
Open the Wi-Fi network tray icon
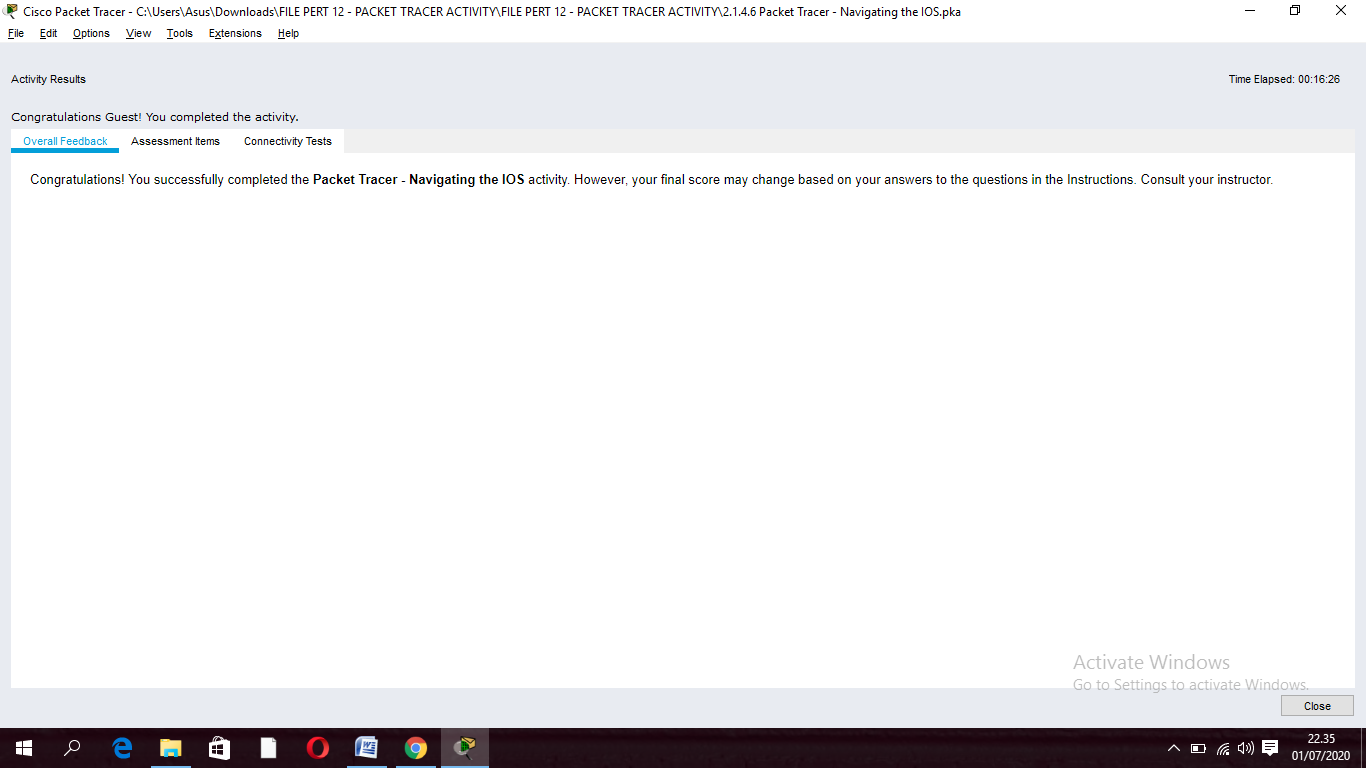click(1222, 748)
